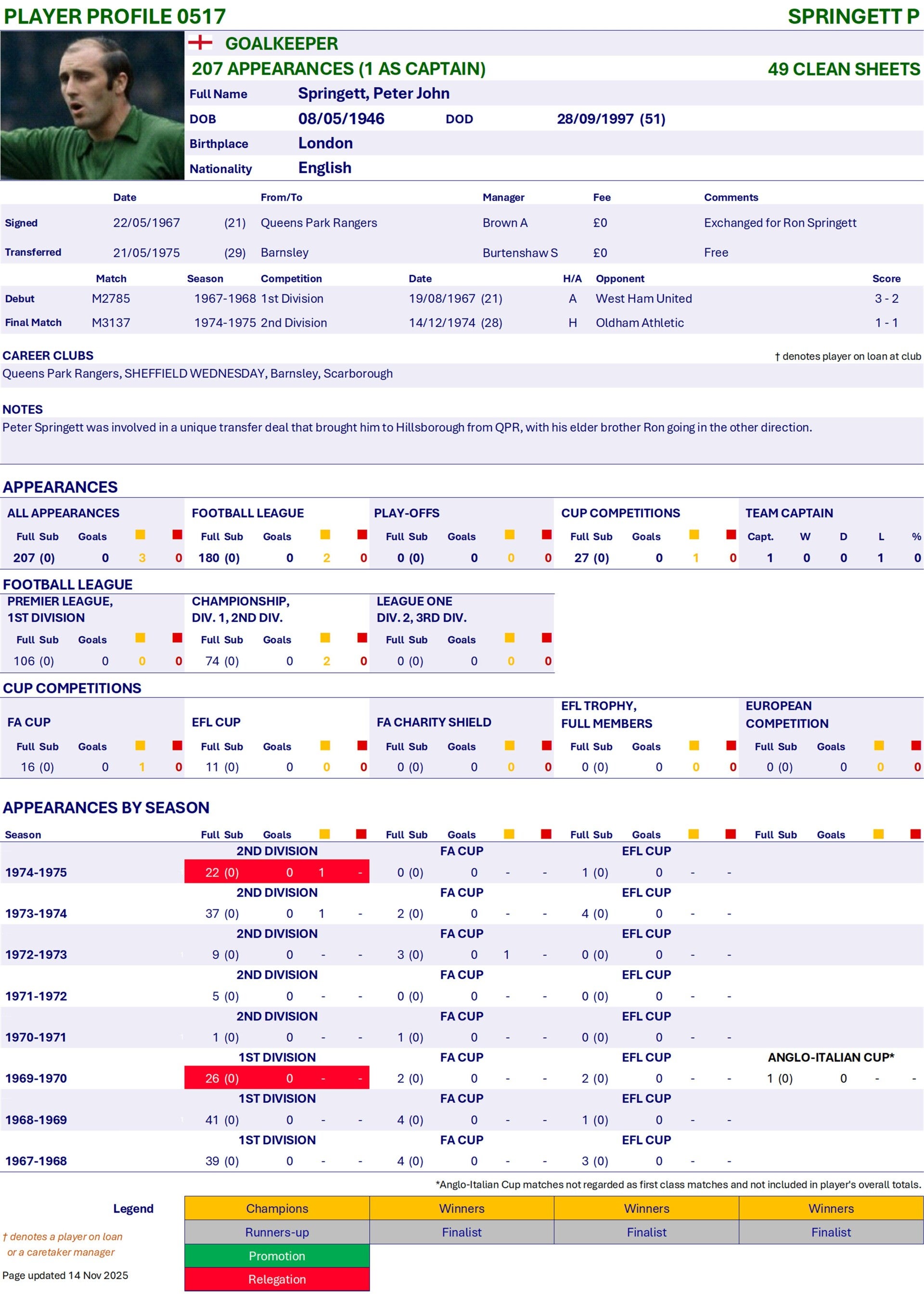Image resolution: width=924 pixels, height=1315 pixels.
Task: Click the yellow card icon under Cup Competitions summary
Action: 694,535
